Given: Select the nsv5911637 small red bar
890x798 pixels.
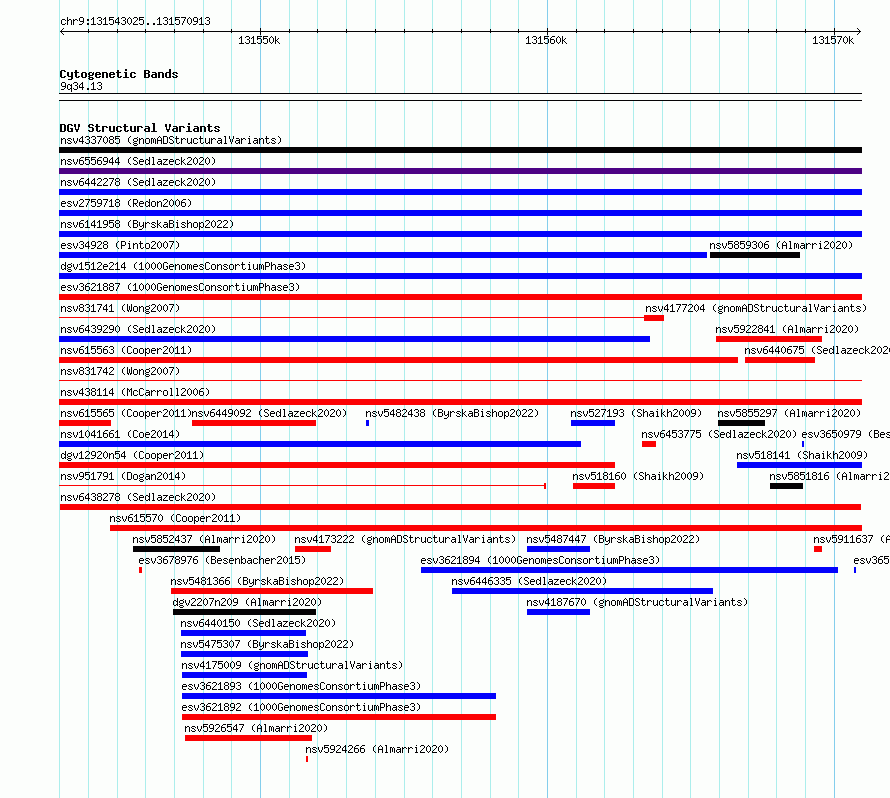Looking at the screenshot, I should [x=818, y=549].
